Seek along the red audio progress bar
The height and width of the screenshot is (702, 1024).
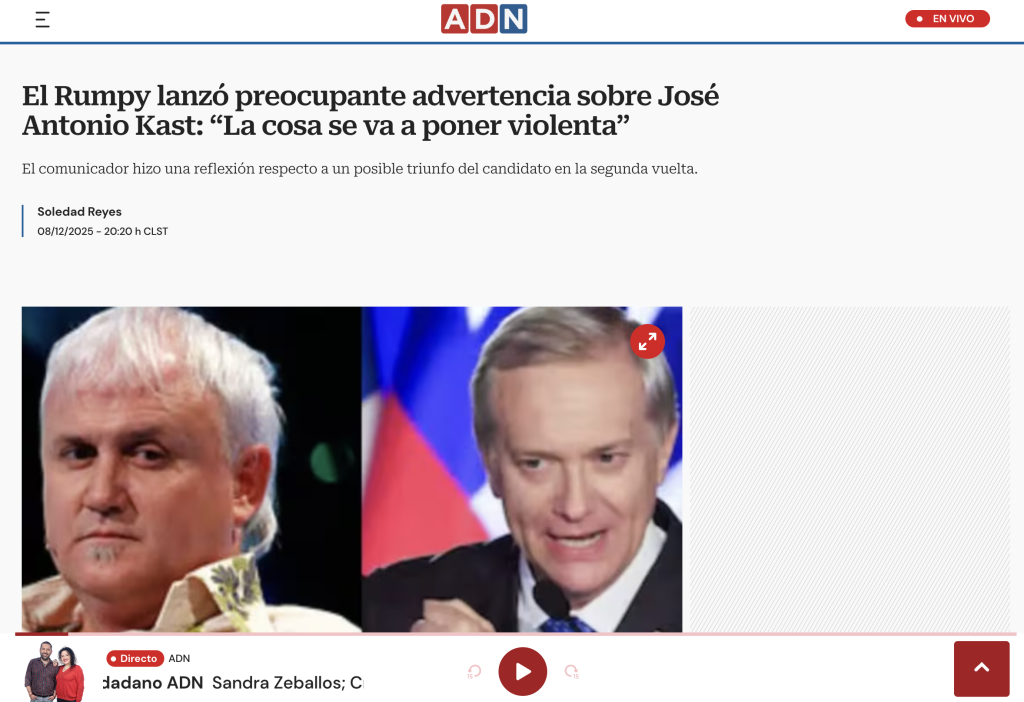[x=516, y=634]
